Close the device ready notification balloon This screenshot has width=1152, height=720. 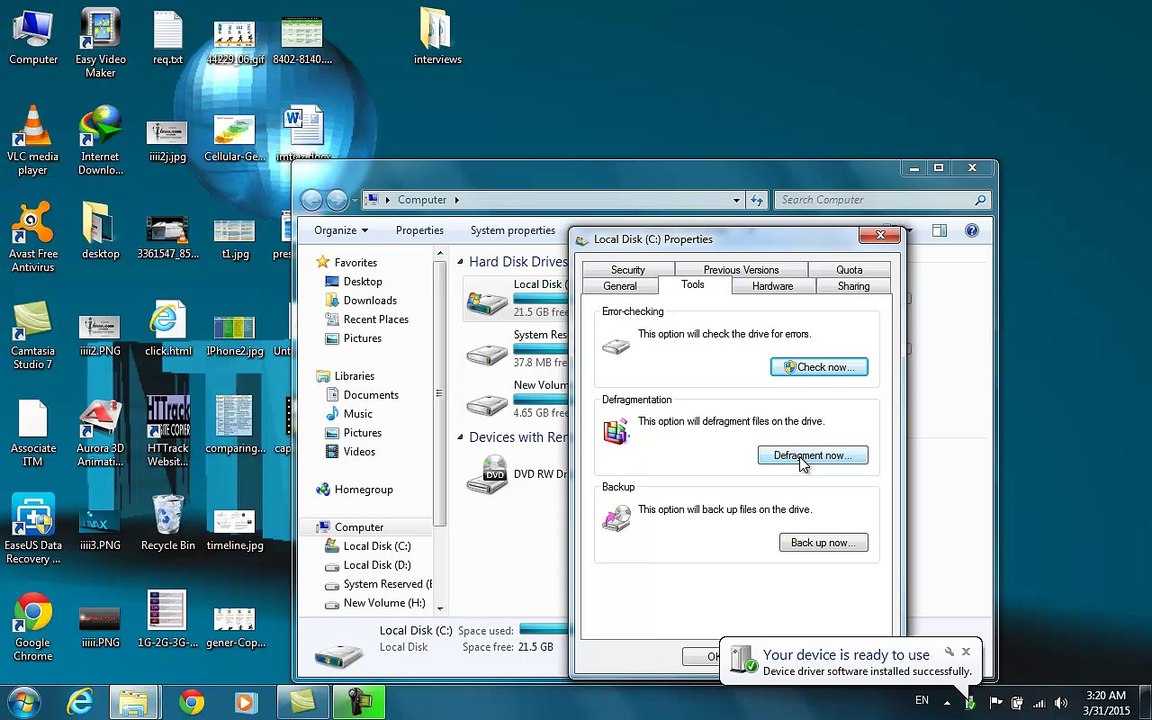pos(966,652)
